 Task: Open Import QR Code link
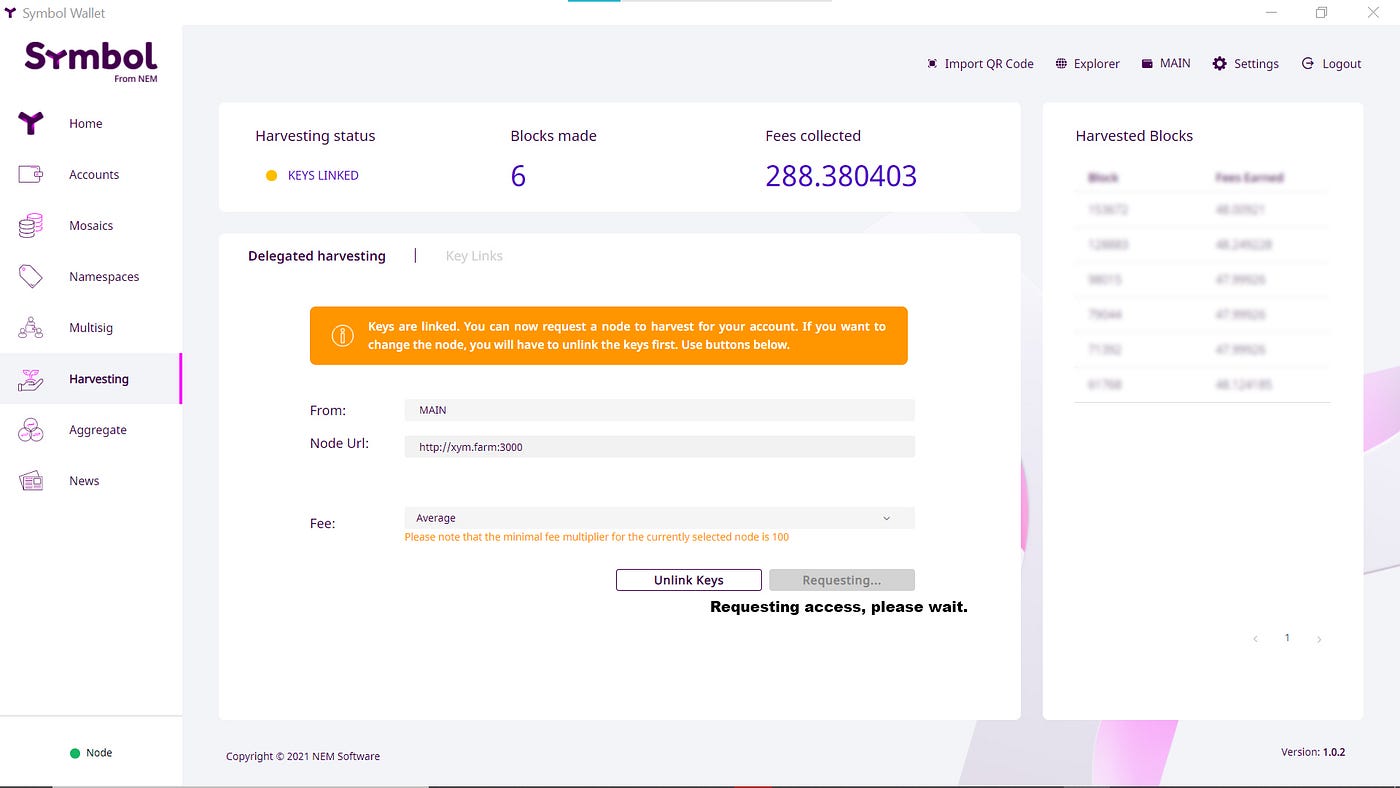(x=989, y=63)
